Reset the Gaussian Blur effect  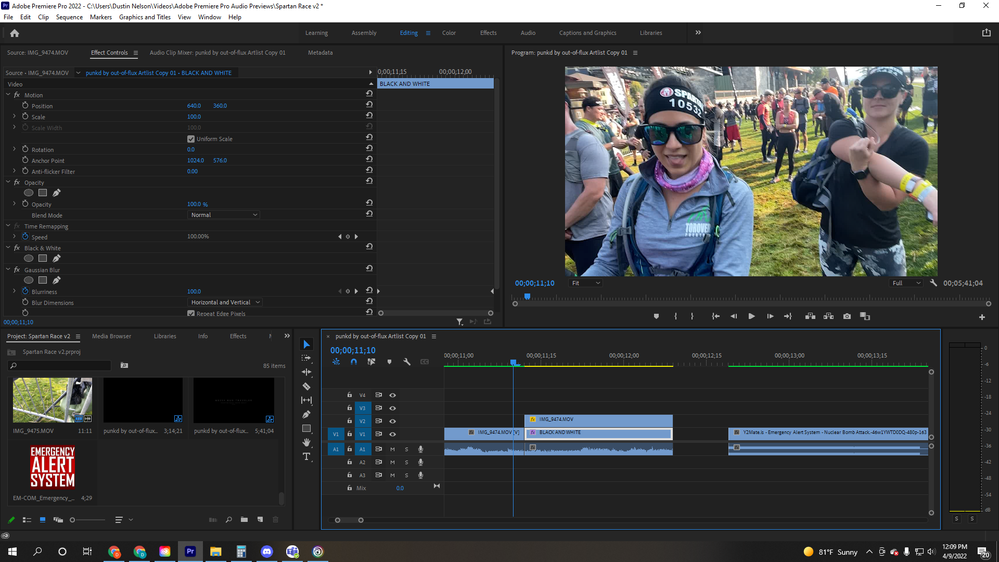pos(369,270)
